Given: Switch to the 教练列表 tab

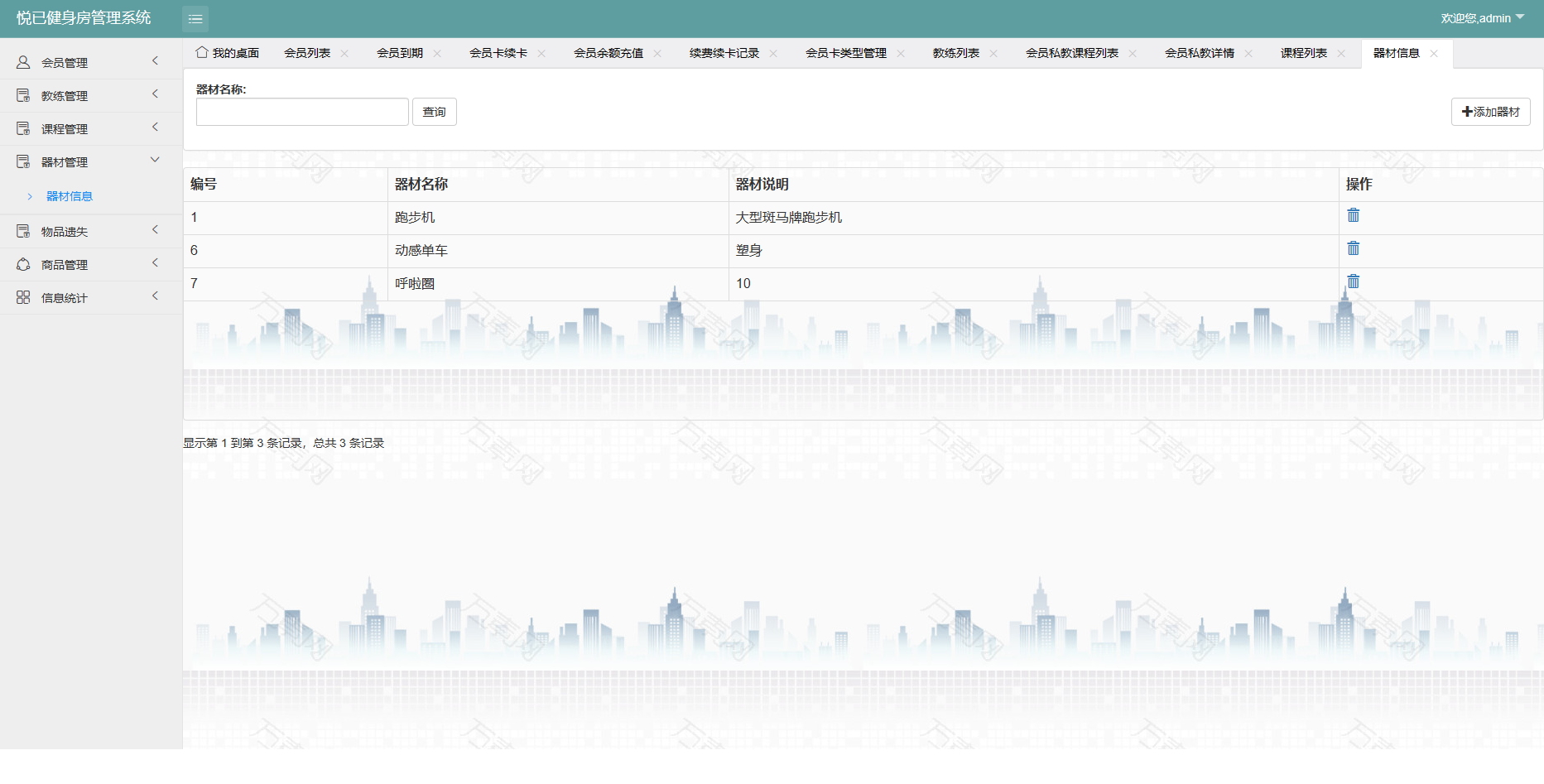Looking at the screenshot, I should (x=955, y=53).
